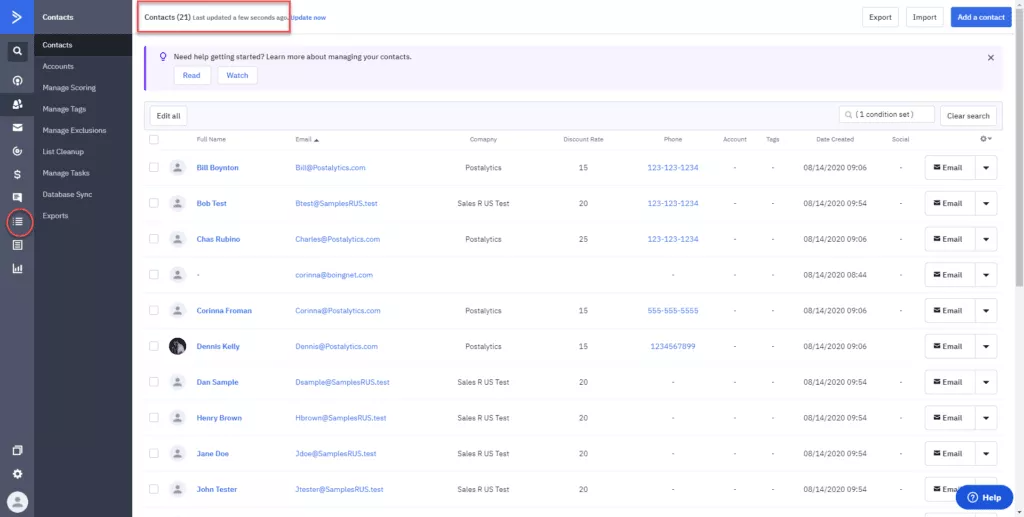Open the column settings gear dropdown
The image size is (1024, 517).
(985, 138)
